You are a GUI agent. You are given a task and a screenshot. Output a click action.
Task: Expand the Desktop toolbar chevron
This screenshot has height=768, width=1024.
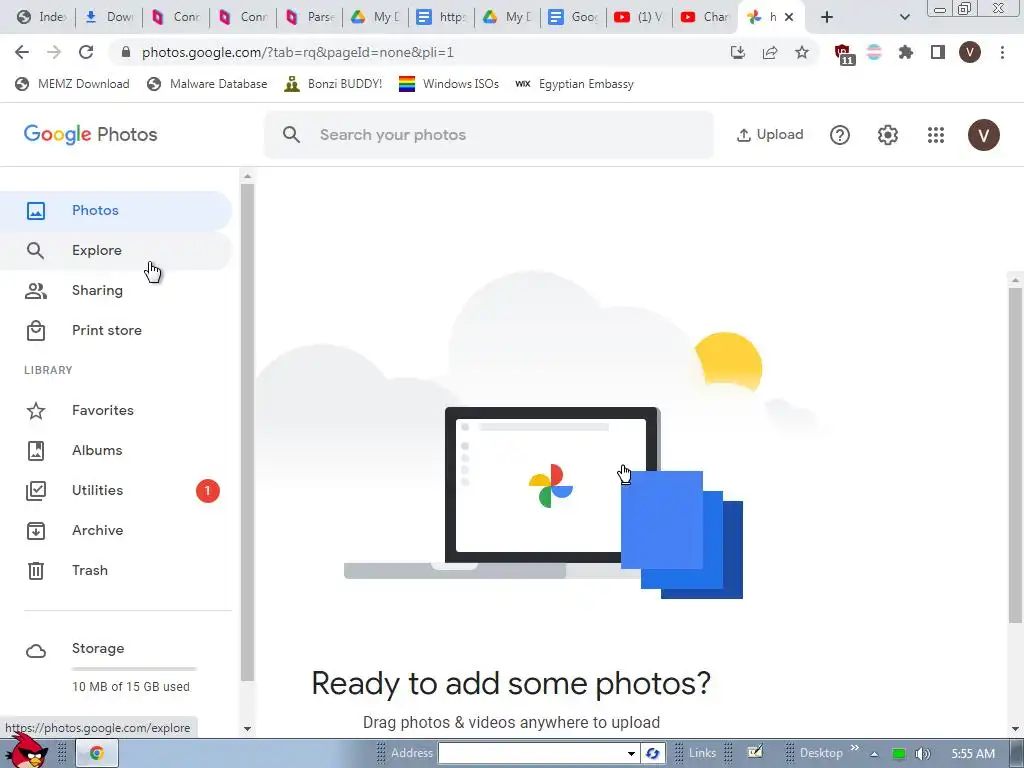[x=854, y=748]
